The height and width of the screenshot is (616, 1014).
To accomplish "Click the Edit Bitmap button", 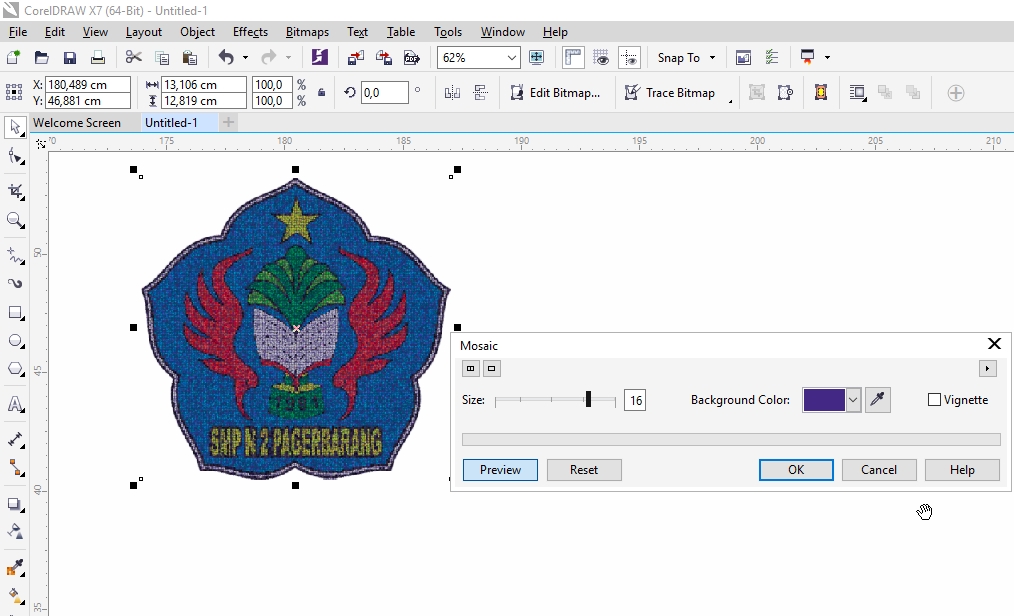I will pos(556,93).
